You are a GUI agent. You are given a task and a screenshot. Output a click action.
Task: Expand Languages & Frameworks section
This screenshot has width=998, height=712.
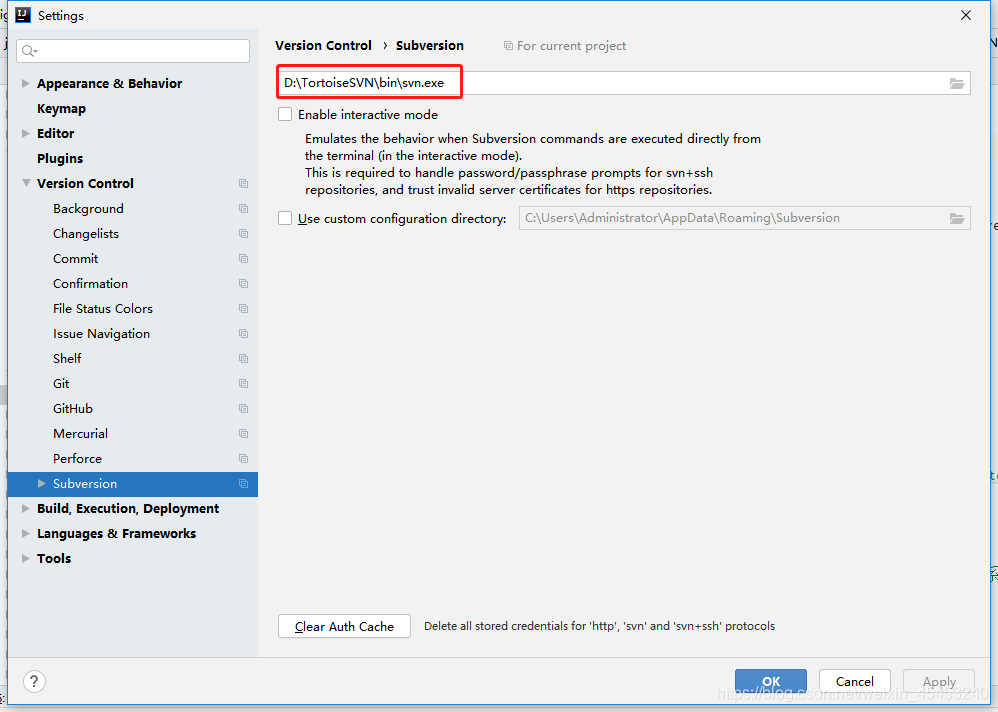coord(25,533)
